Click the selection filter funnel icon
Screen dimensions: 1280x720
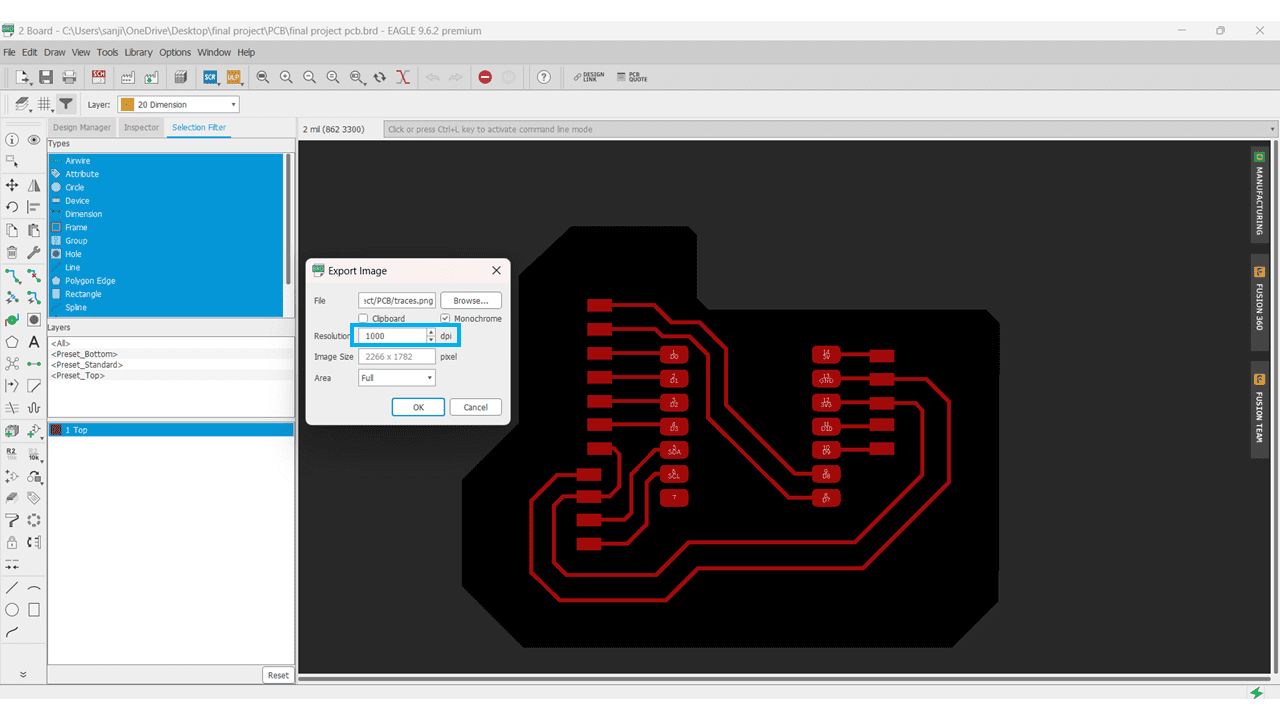point(66,104)
